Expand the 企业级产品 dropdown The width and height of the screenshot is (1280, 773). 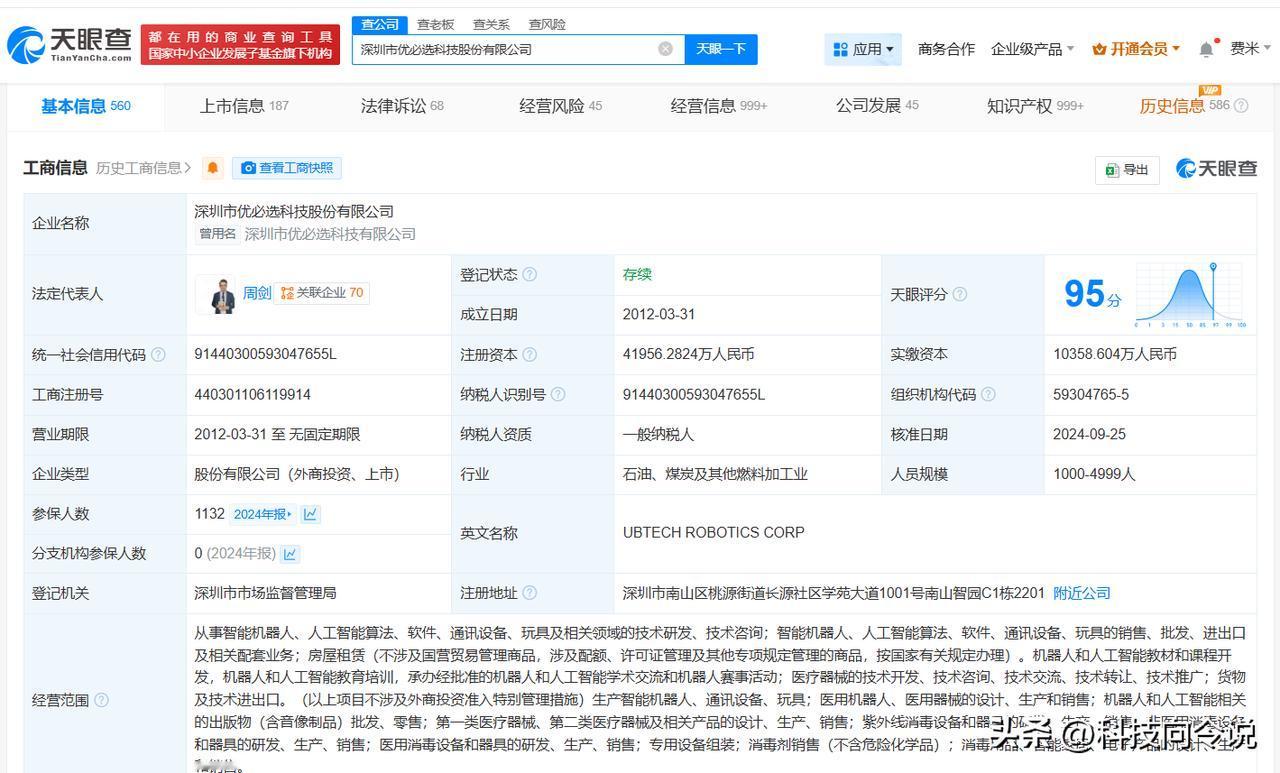(x=1032, y=49)
